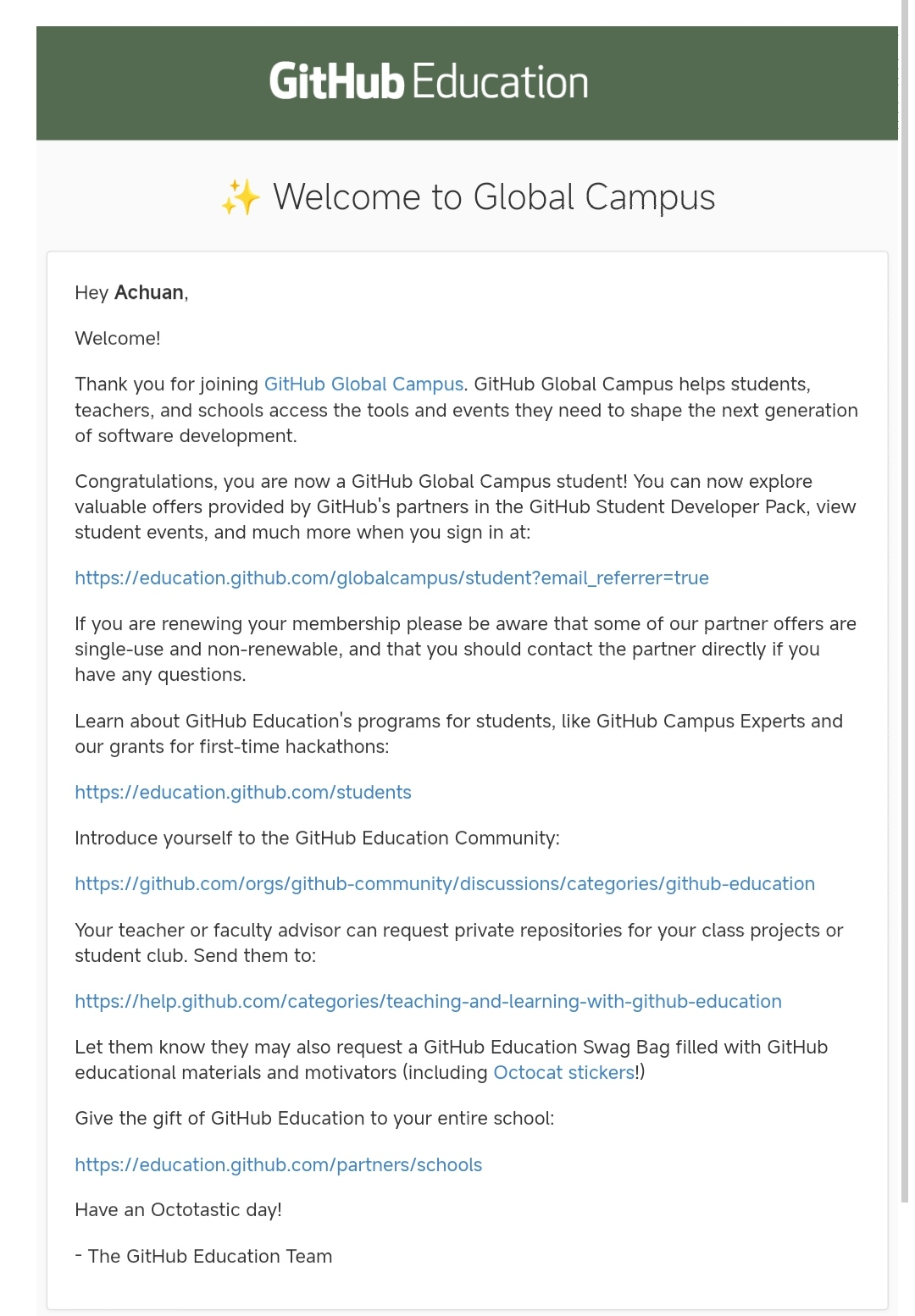Click the "Your teacher or faculty advisor" paragraph

[458, 943]
